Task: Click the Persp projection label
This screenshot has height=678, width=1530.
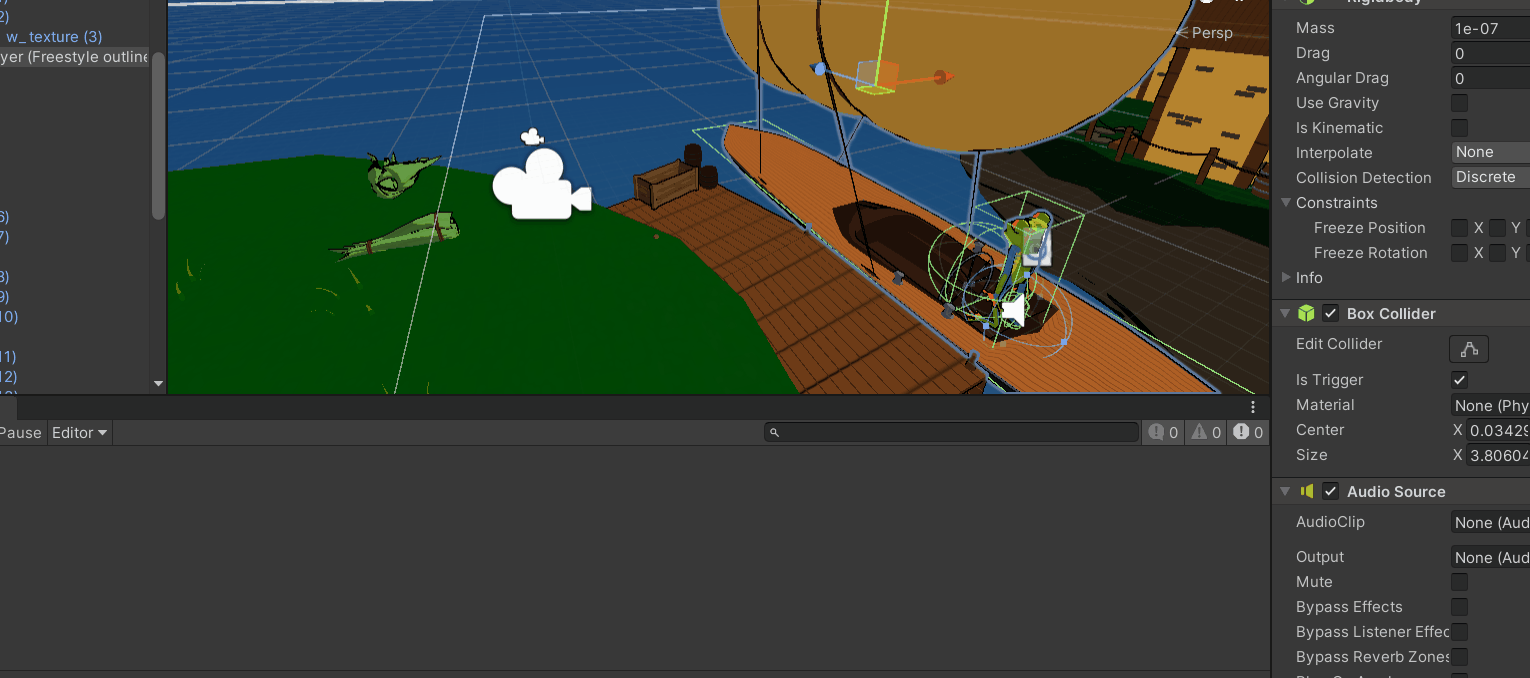Action: [x=1212, y=33]
